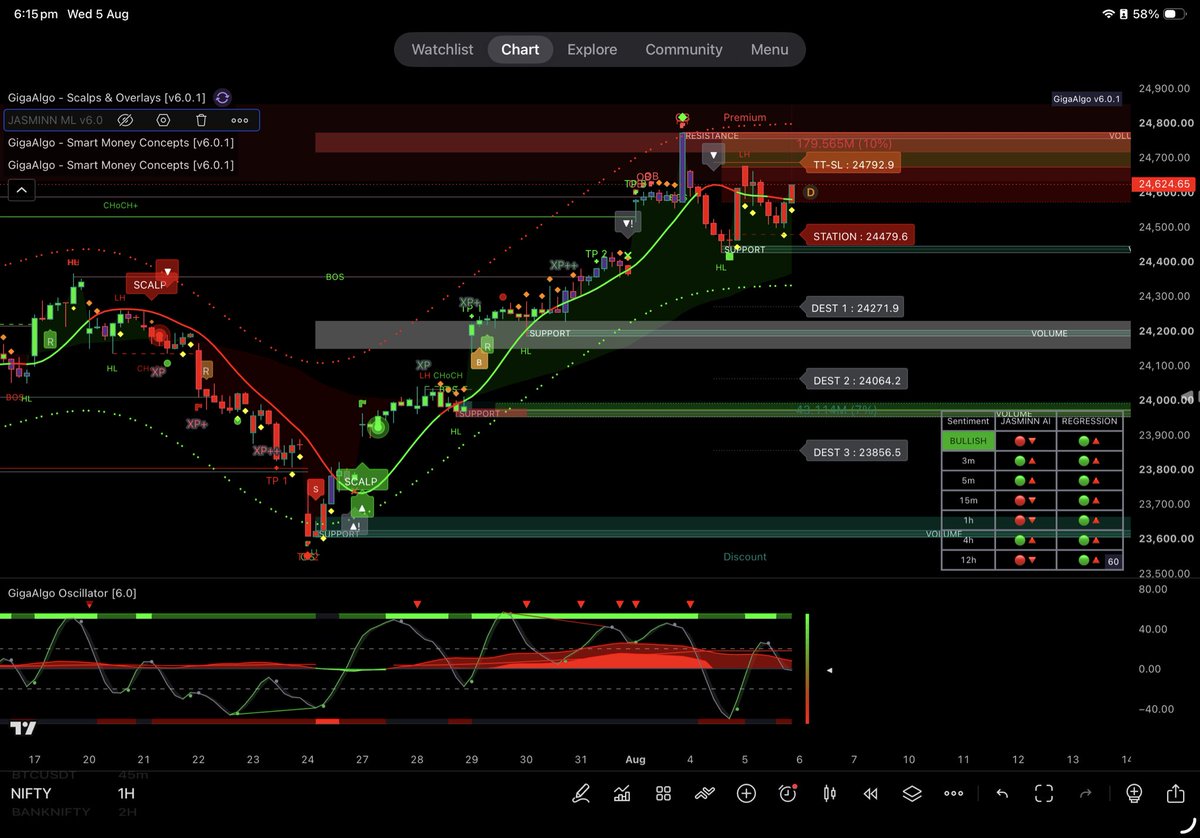This screenshot has width=1200, height=838.
Task: Tap the Premium zone label
Action: pyautogui.click(x=745, y=117)
